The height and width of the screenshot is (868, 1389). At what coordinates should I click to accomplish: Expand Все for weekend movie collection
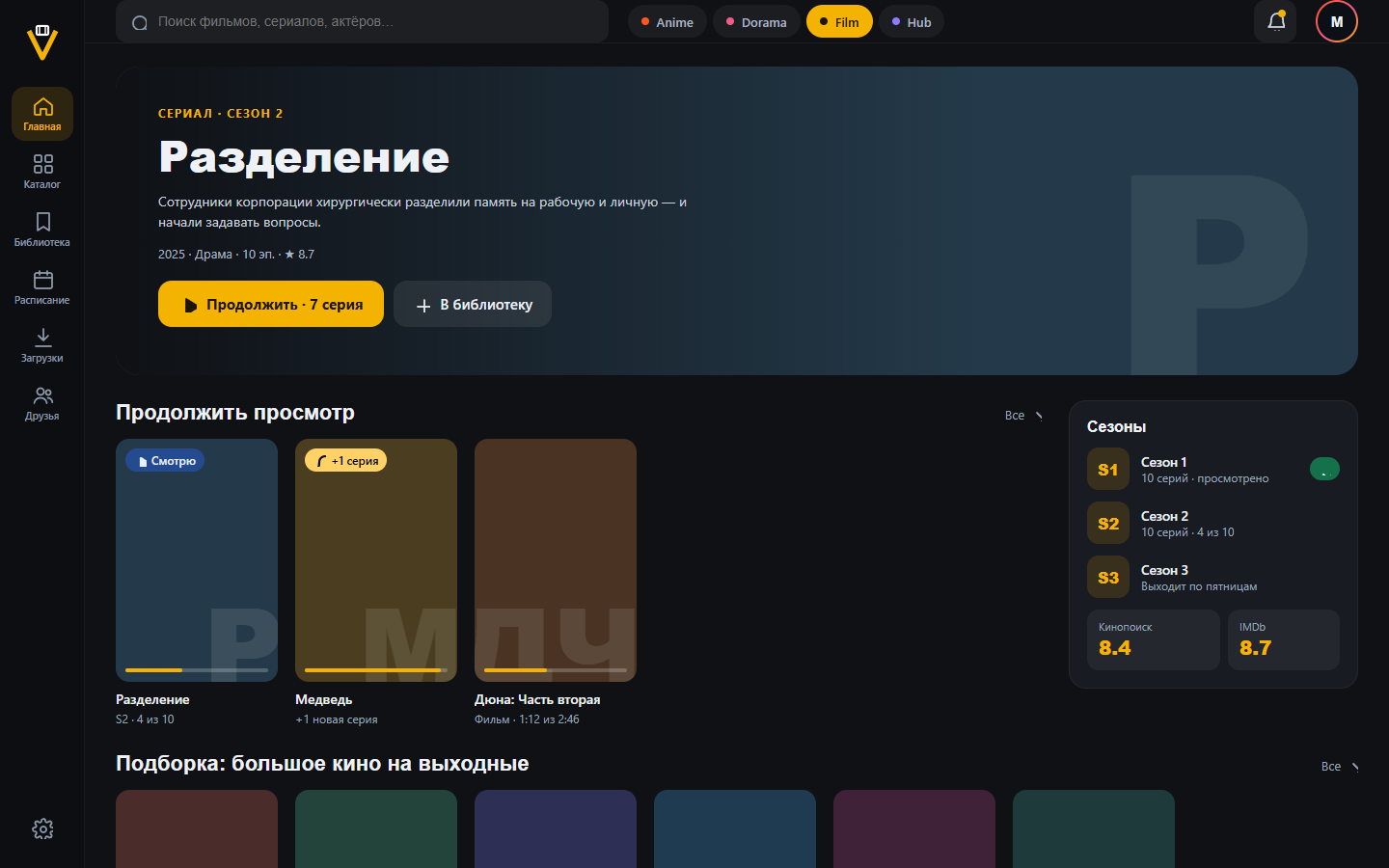click(x=1340, y=767)
